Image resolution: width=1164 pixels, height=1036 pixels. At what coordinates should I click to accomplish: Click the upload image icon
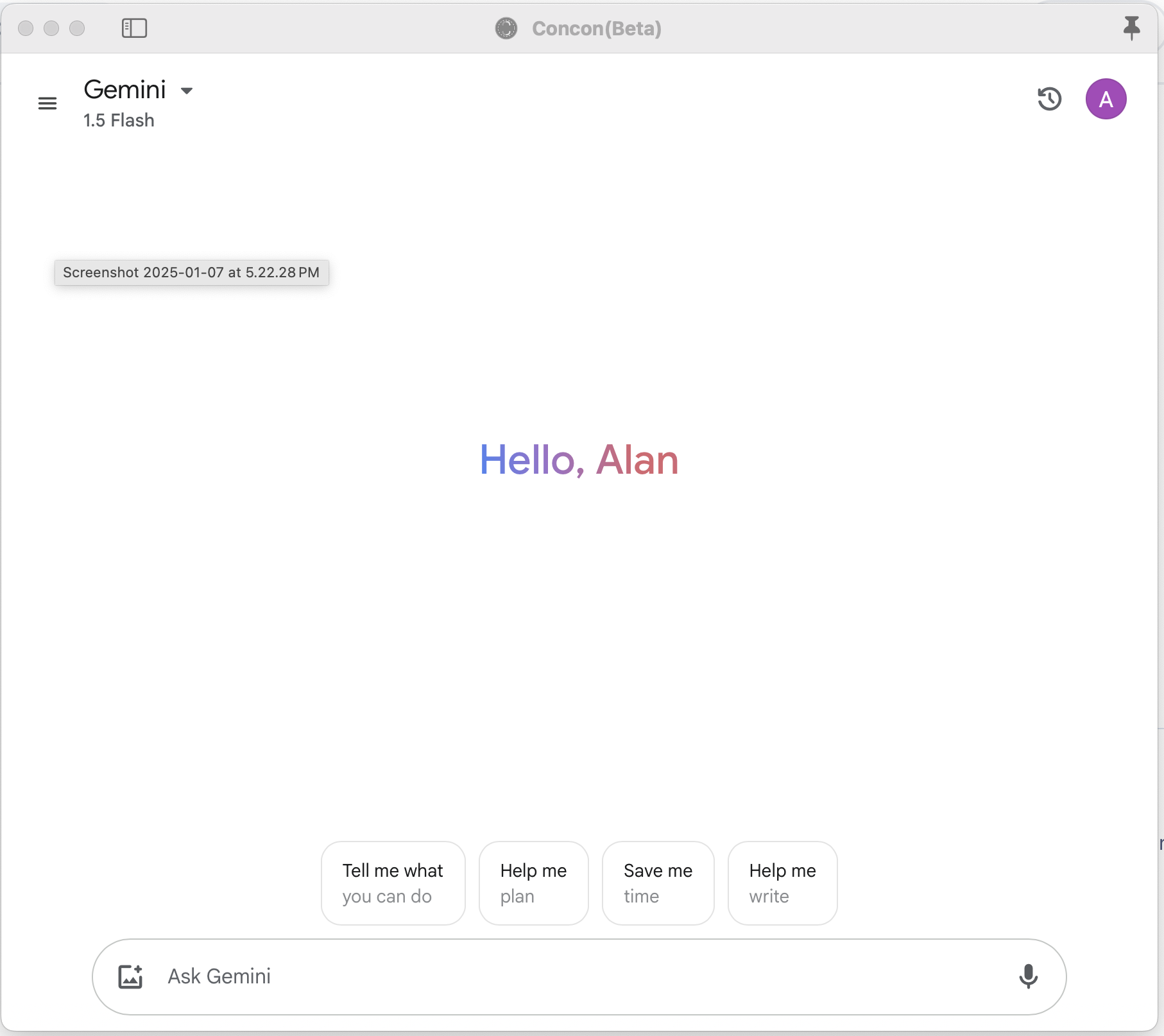click(x=130, y=976)
